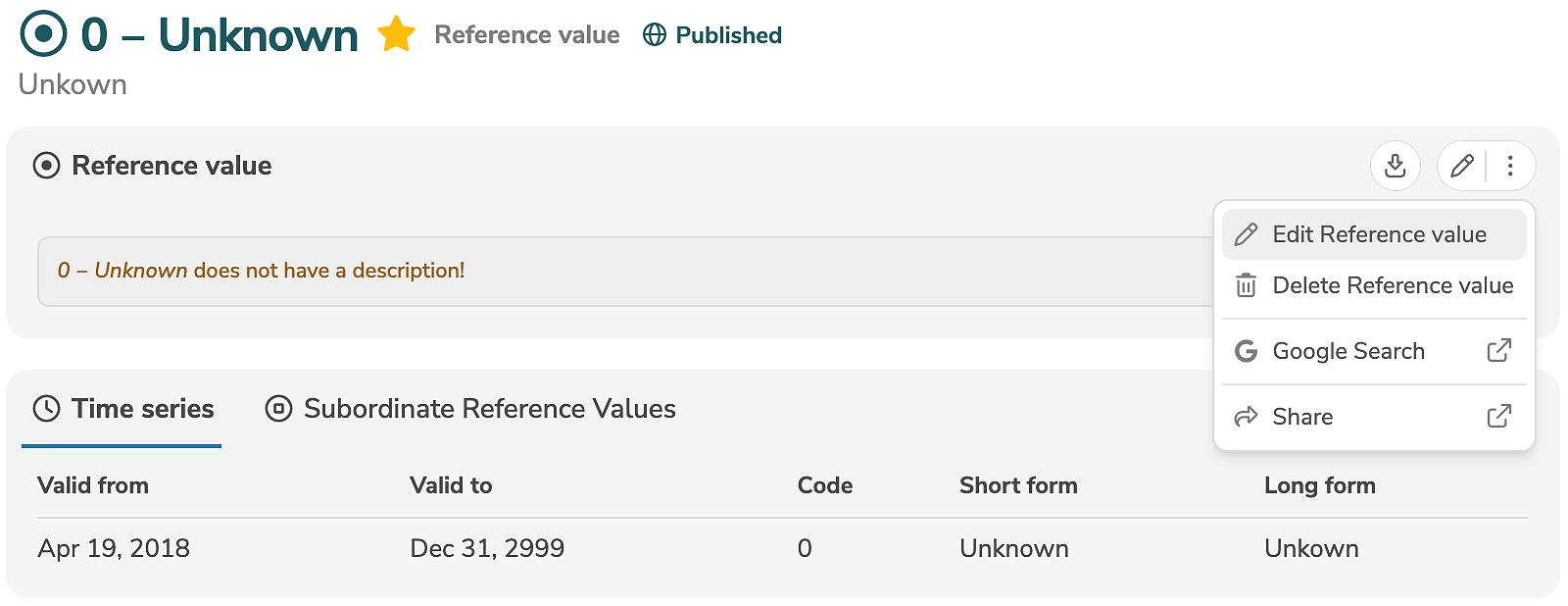The image size is (1568, 606).
Task: Click Google Search menu entry
Action: 1347,351
